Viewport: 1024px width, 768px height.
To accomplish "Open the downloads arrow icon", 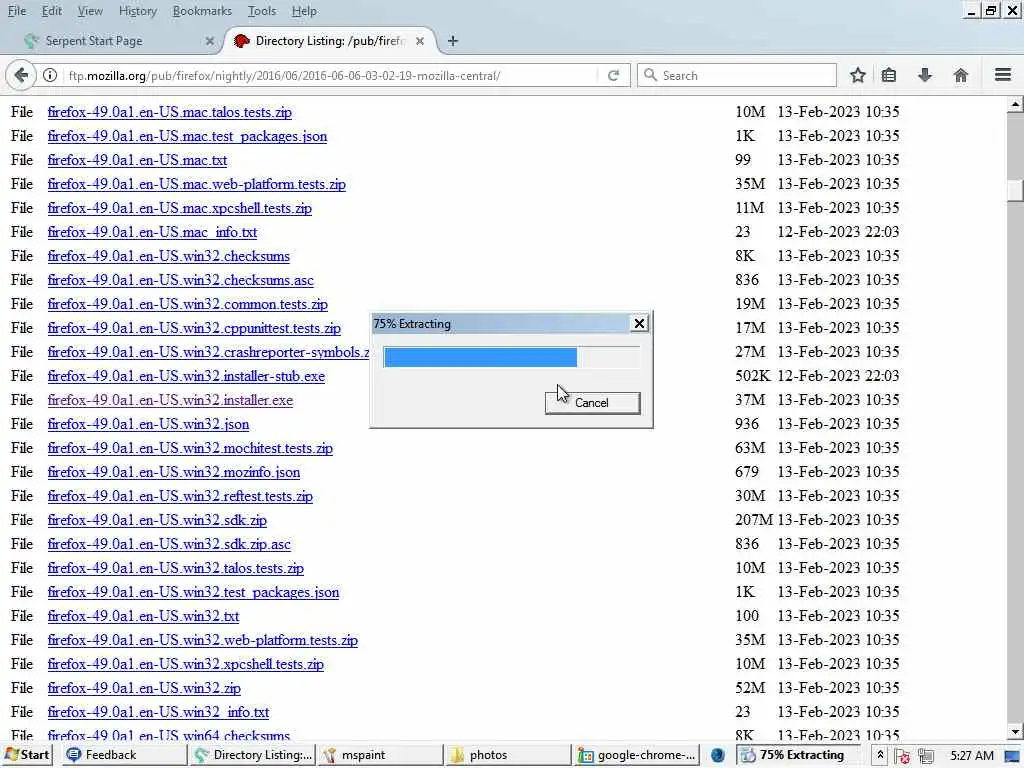I will (x=925, y=76).
